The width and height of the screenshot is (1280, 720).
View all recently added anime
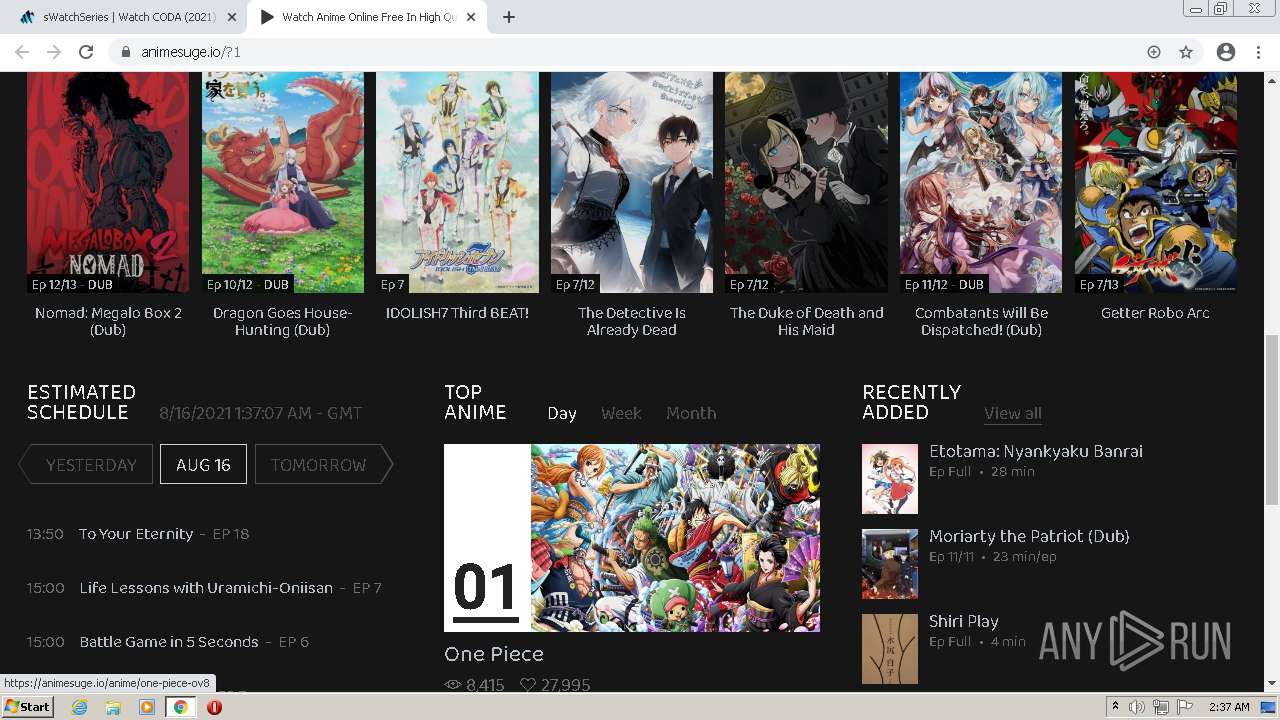click(1012, 413)
